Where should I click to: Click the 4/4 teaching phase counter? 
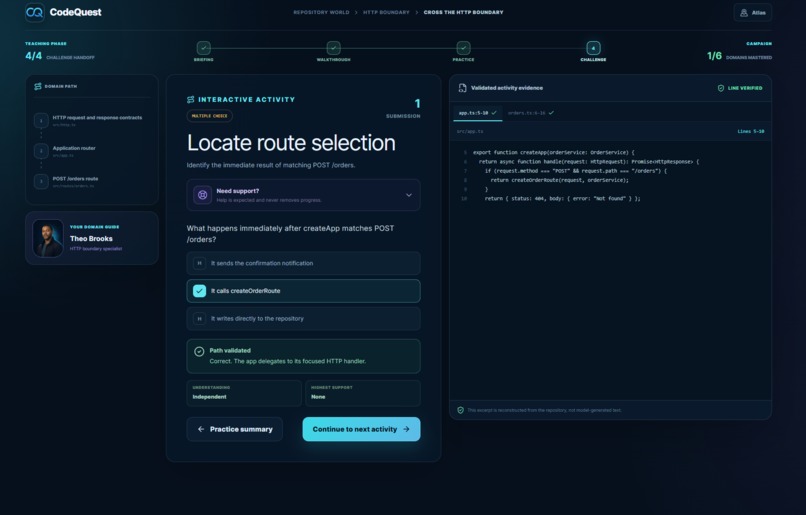(x=33, y=56)
